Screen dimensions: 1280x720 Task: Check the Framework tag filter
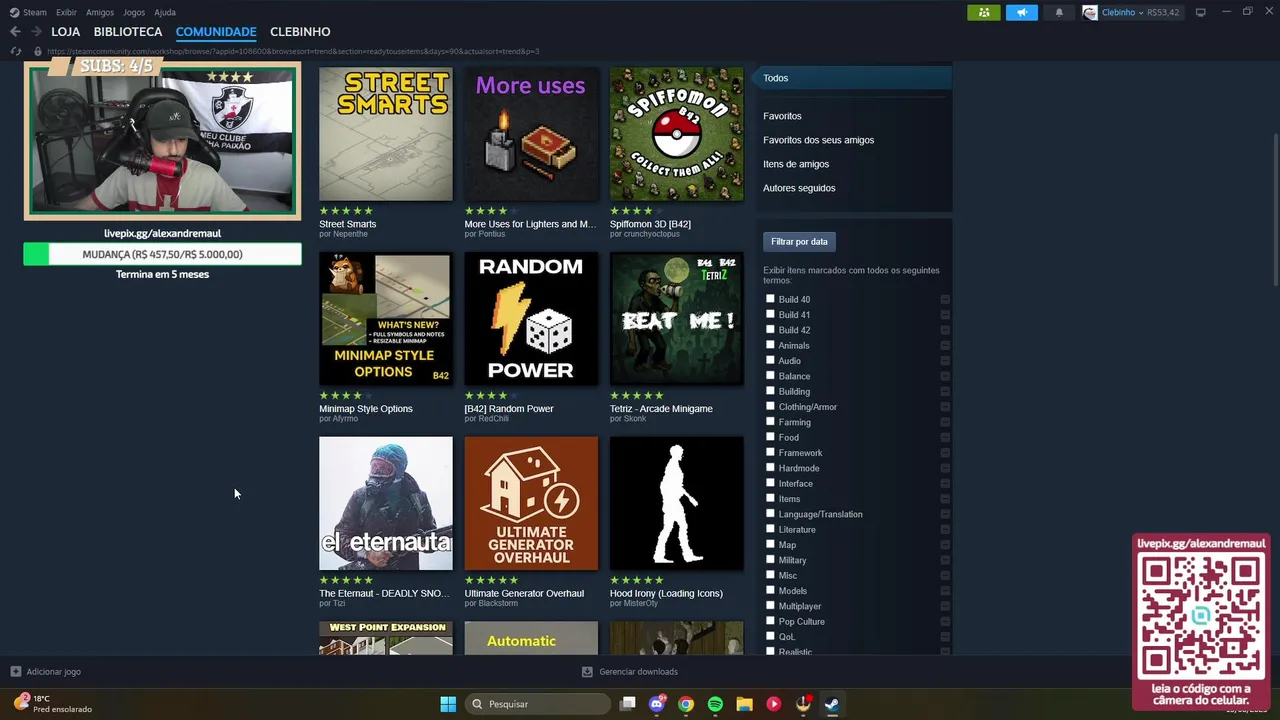770,452
